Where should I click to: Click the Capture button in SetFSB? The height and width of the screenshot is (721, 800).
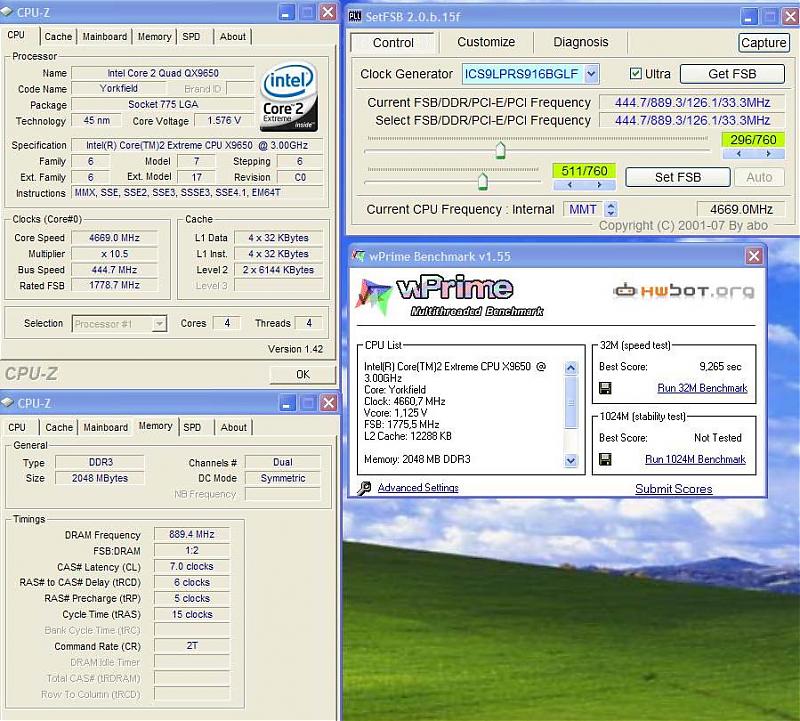(x=763, y=43)
